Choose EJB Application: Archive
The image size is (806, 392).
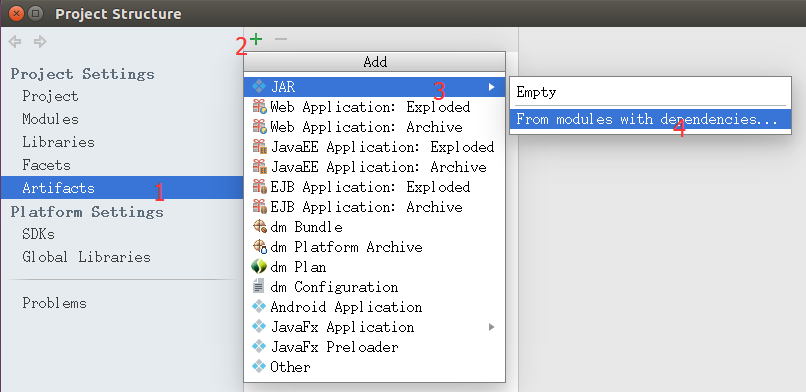[374, 207]
